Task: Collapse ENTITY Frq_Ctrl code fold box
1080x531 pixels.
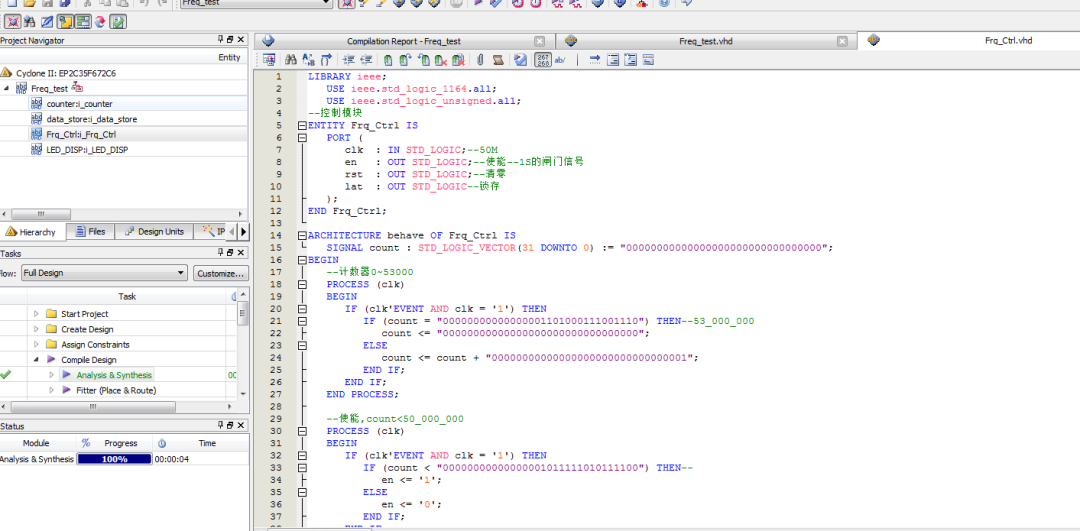Action: pyautogui.click(x=302, y=126)
